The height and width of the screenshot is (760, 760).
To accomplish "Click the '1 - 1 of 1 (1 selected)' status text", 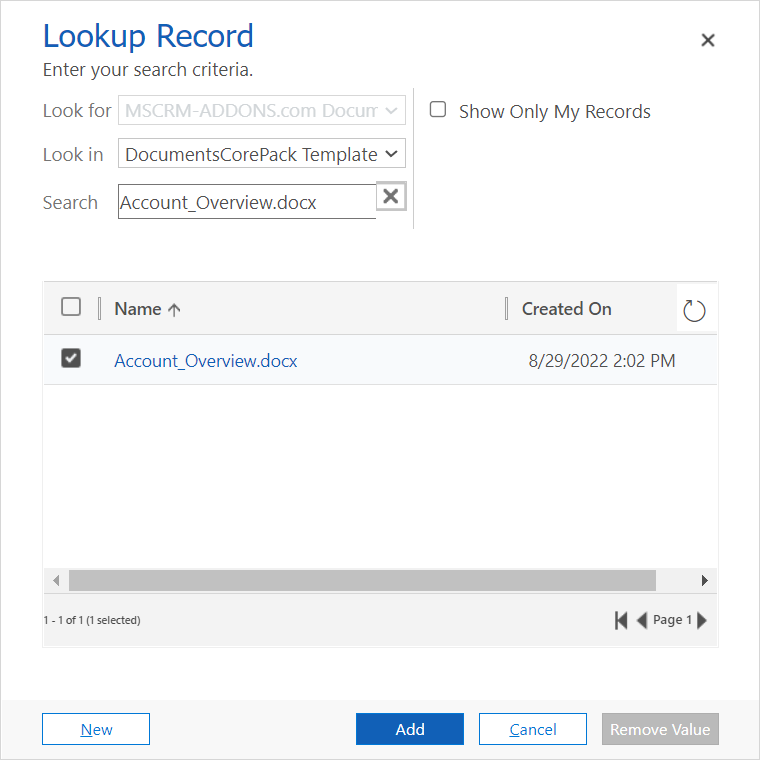I will 92,620.
